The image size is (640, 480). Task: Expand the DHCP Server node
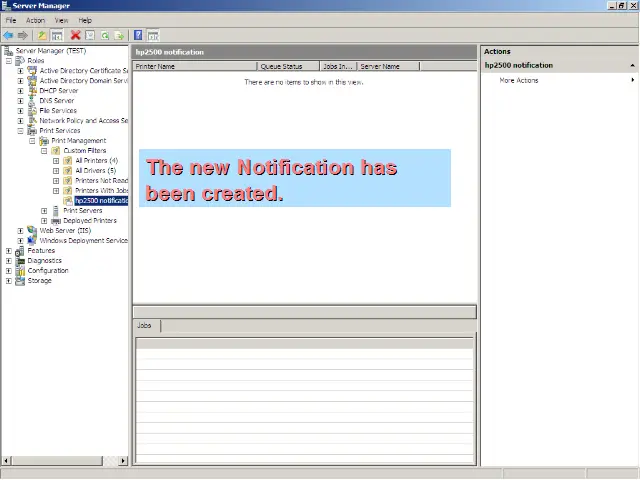[20, 91]
